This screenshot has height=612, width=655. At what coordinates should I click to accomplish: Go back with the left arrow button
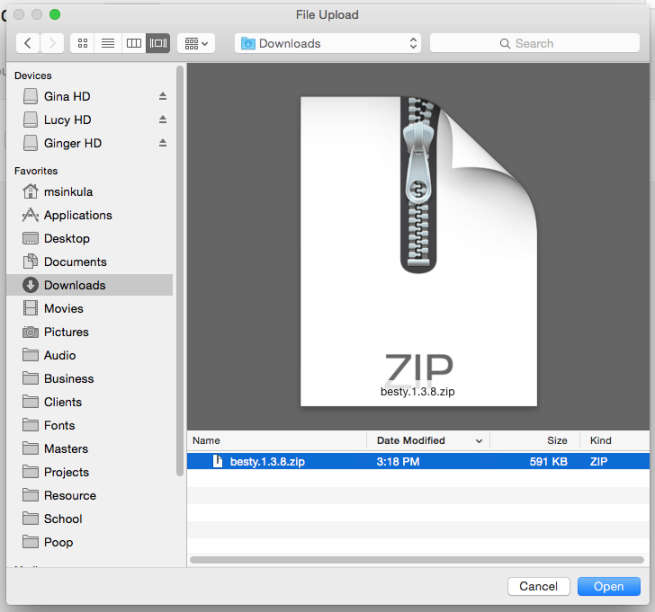click(28, 43)
